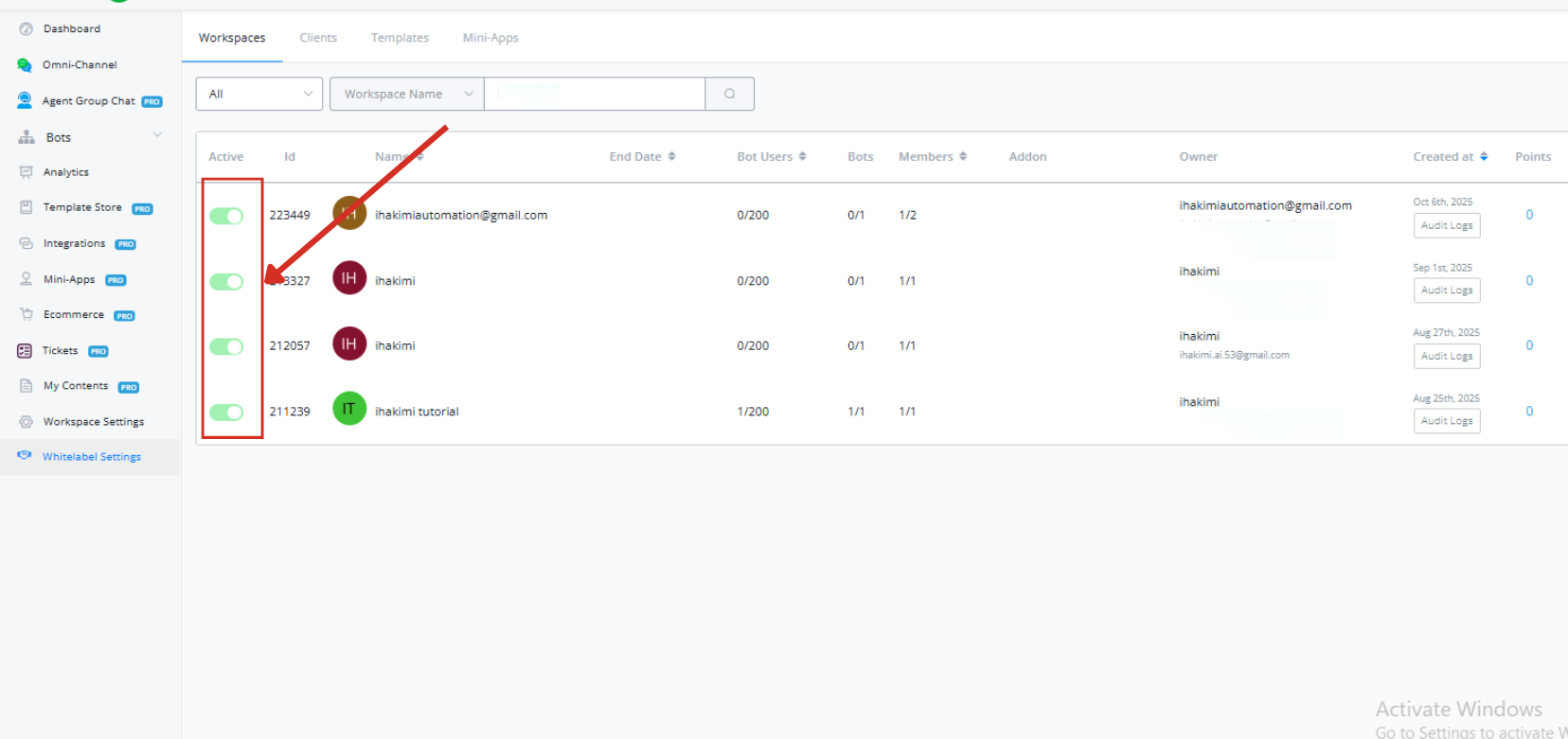This screenshot has width=1568, height=739.
Task: Open Audit Logs for Oct 6th workspace
Action: 1446,225
